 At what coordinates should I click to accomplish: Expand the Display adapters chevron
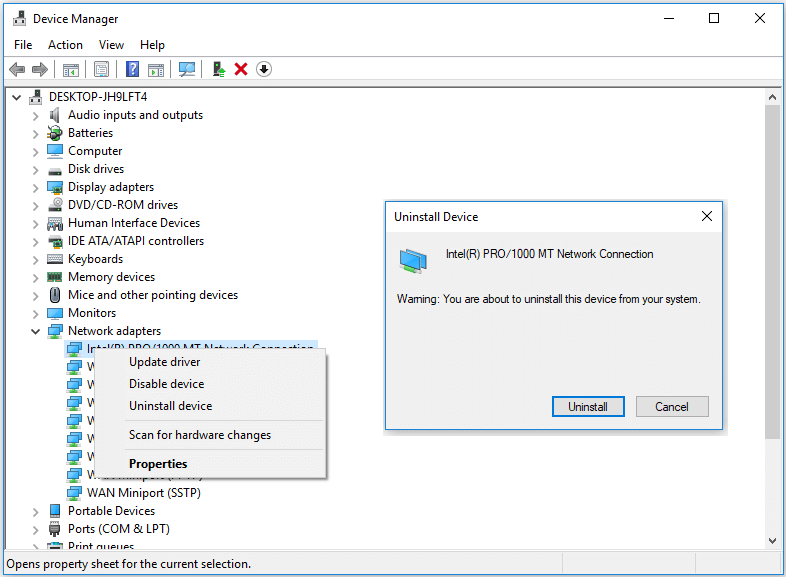tap(35, 188)
